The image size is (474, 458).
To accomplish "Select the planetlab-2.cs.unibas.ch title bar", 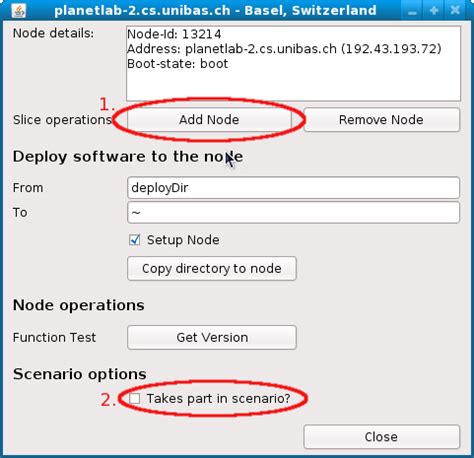I will tap(215, 10).
